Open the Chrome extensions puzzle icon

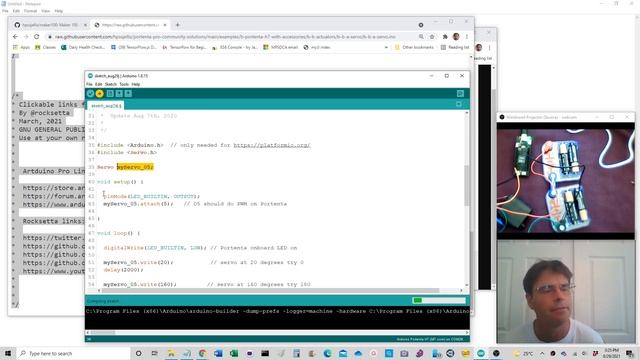(445, 37)
